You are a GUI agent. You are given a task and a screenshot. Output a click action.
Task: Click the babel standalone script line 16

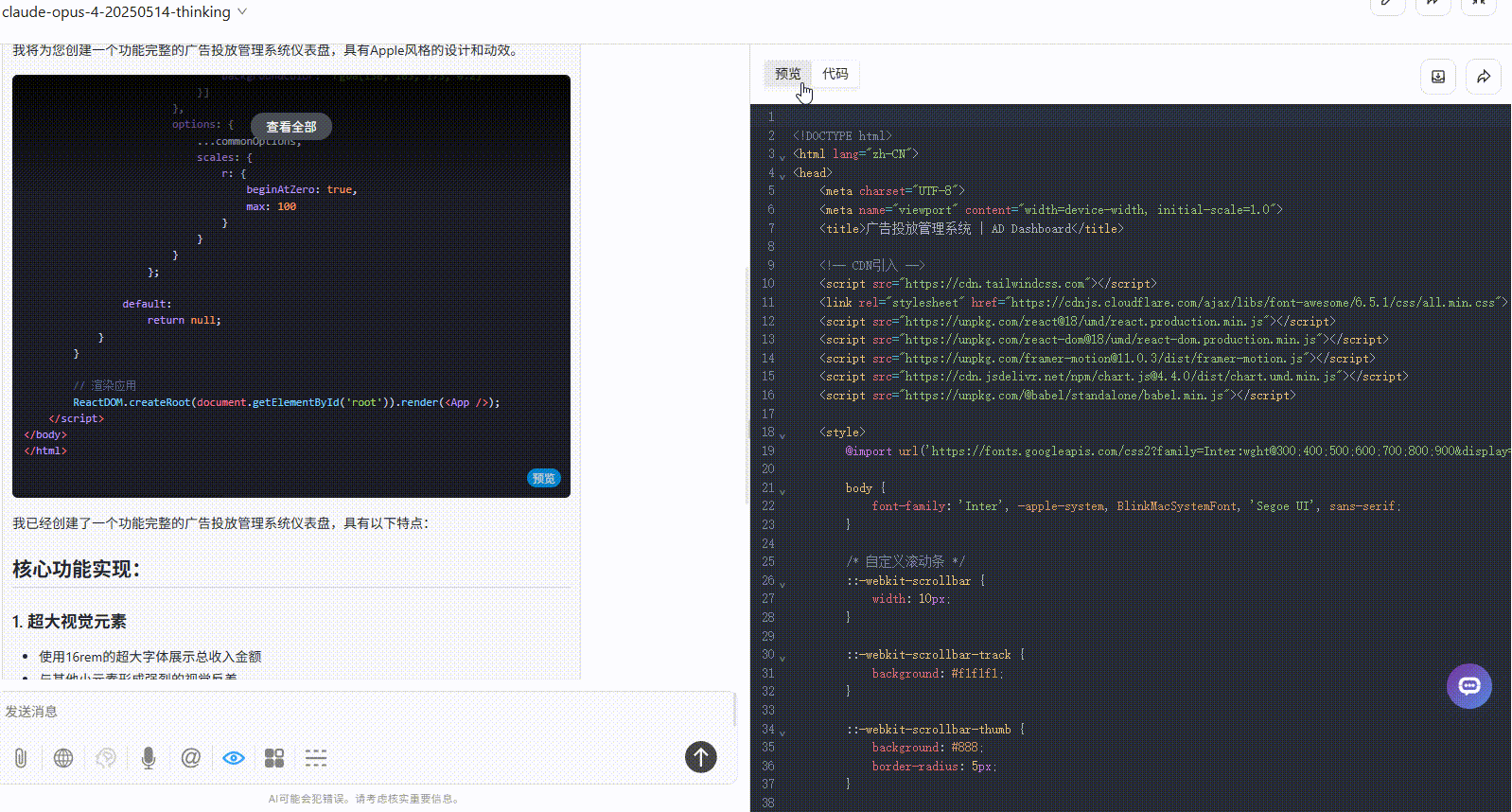(x=1058, y=396)
